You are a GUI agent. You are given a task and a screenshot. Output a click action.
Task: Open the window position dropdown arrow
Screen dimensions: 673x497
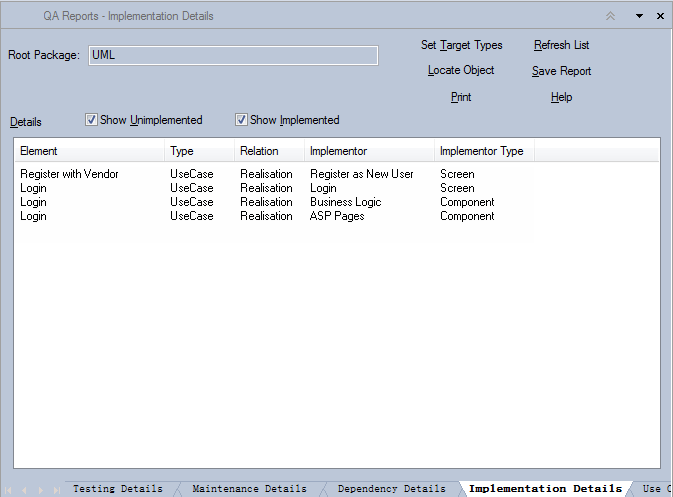click(639, 16)
